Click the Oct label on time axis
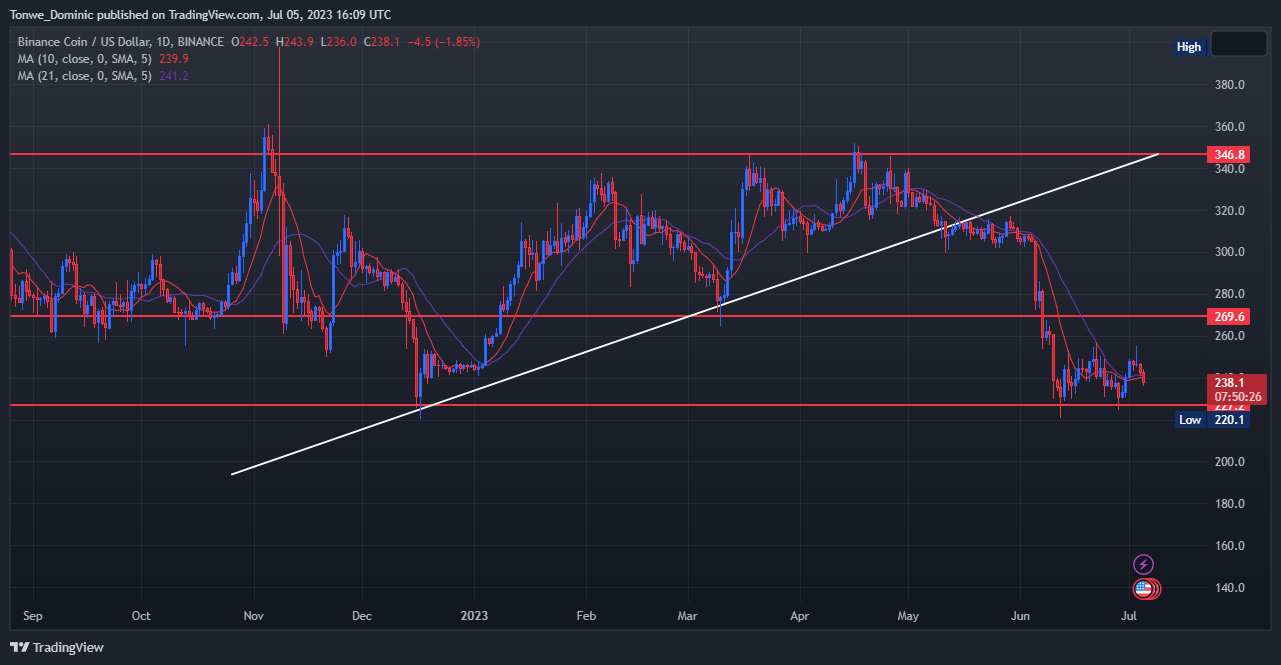The height and width of the screenshot is (665, 1281). tap(141, 616)
